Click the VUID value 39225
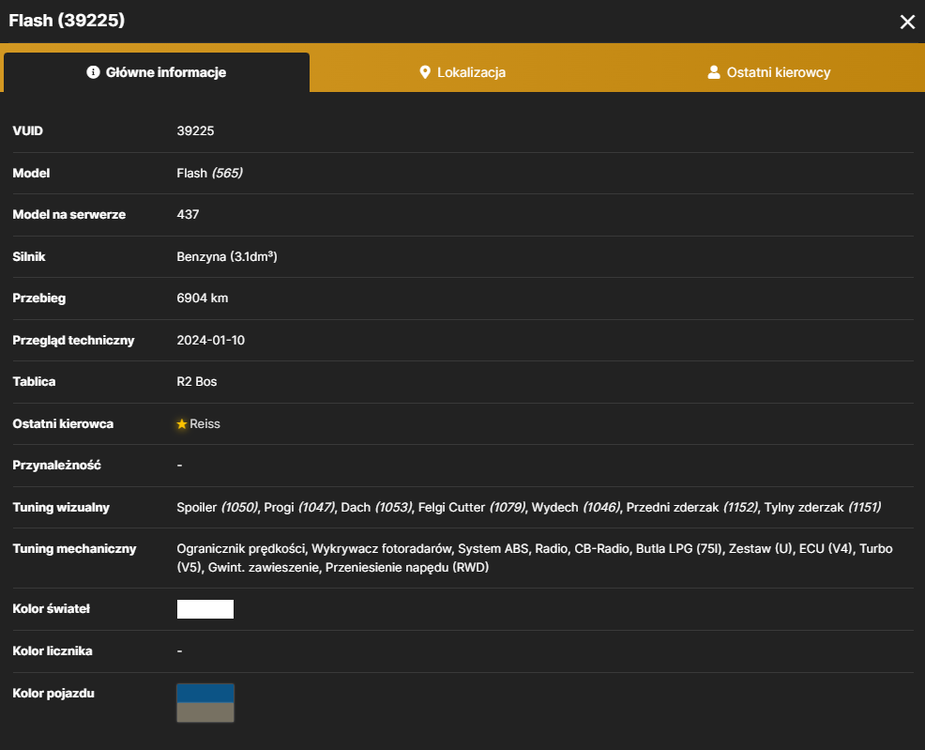Image resolution: width=925 pixels, height=750 pixels. (x=195, y=131)
